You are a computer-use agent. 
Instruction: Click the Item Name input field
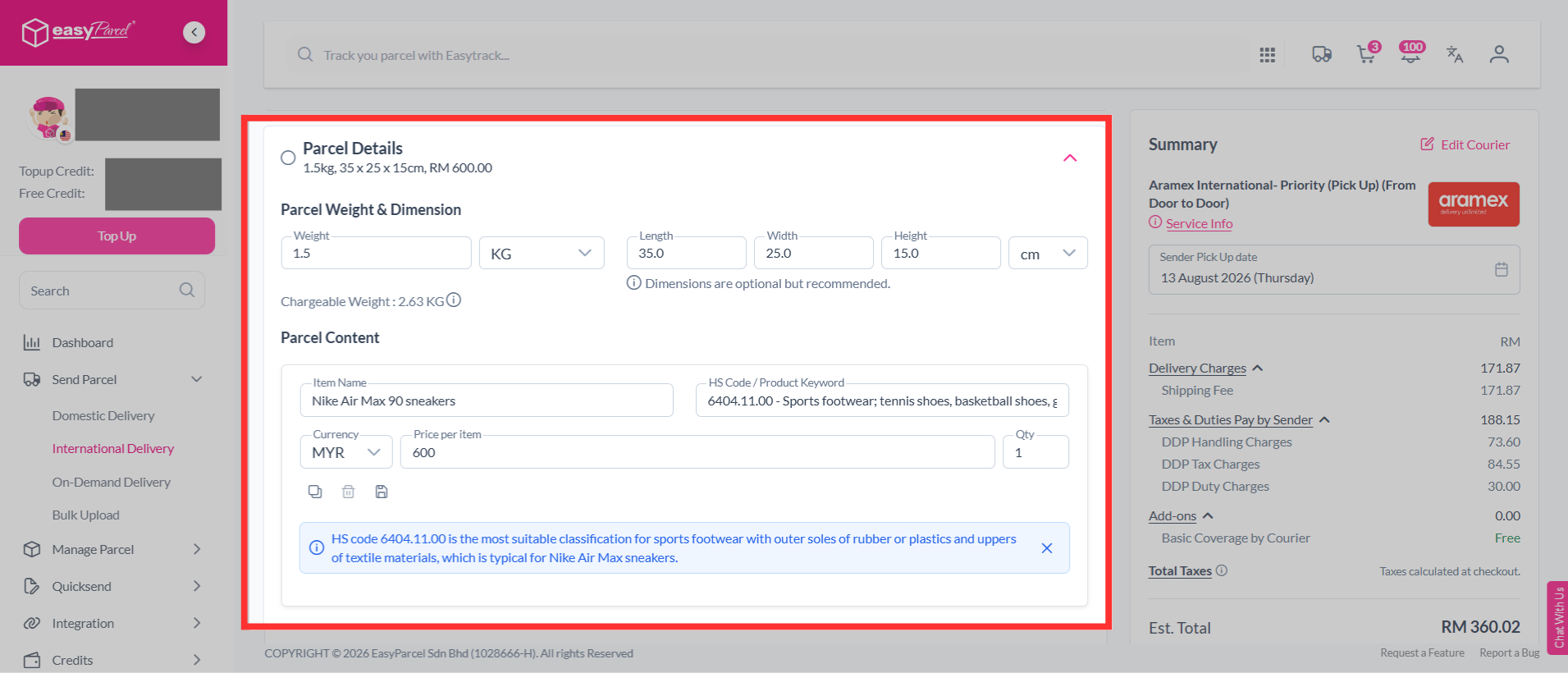pyautogui.click(x=487, y=401)
